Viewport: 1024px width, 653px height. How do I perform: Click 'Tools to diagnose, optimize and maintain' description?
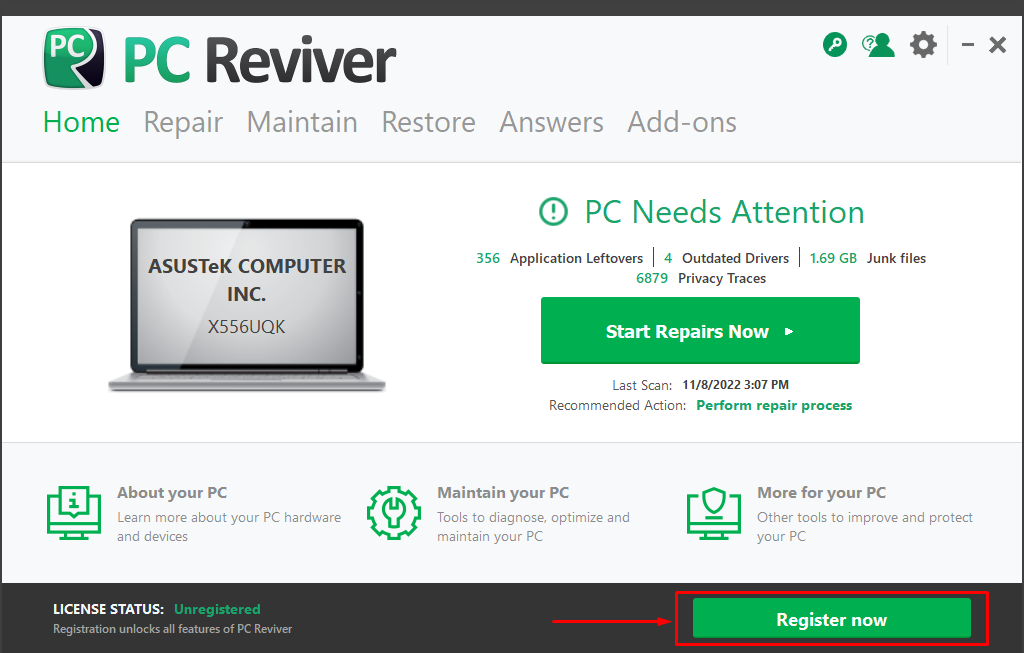tap(534, 526)
